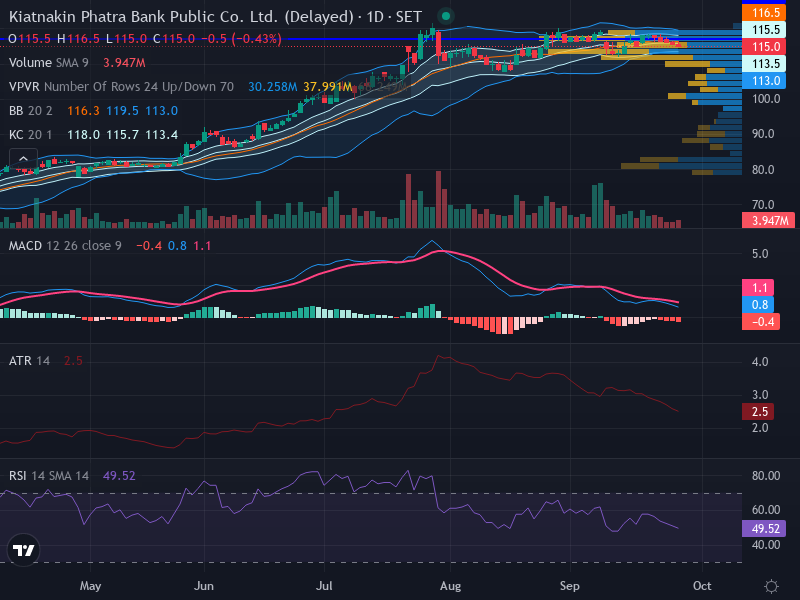Click the 1D interval in the title
This screenshot has width=800, height=600.
[x=375, y=17]
